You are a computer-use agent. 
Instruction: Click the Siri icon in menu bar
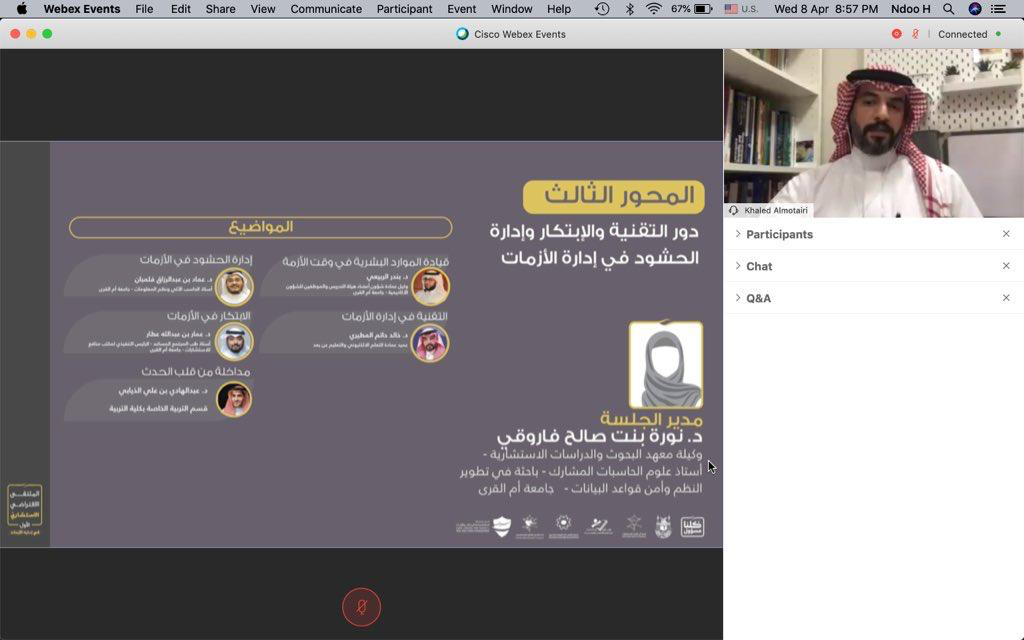[x=974, y=9]
